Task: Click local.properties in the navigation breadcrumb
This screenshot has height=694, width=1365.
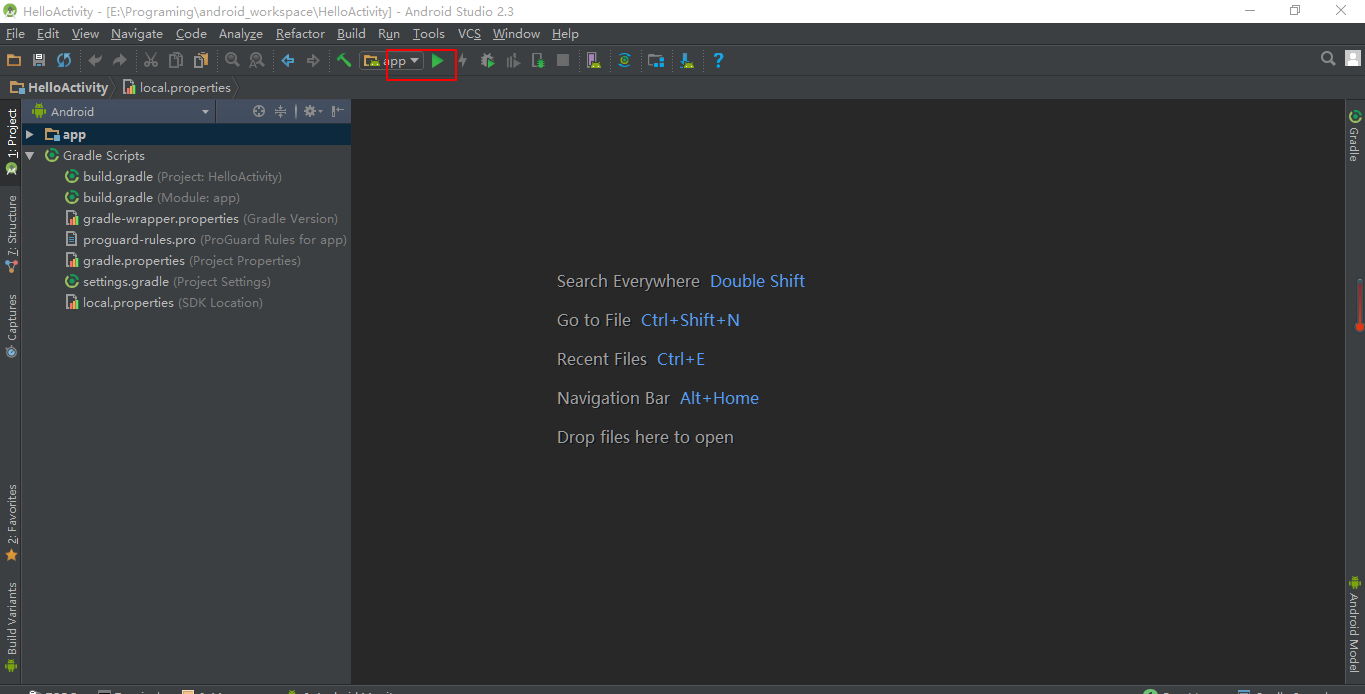Action: click(x=177, y=87)
